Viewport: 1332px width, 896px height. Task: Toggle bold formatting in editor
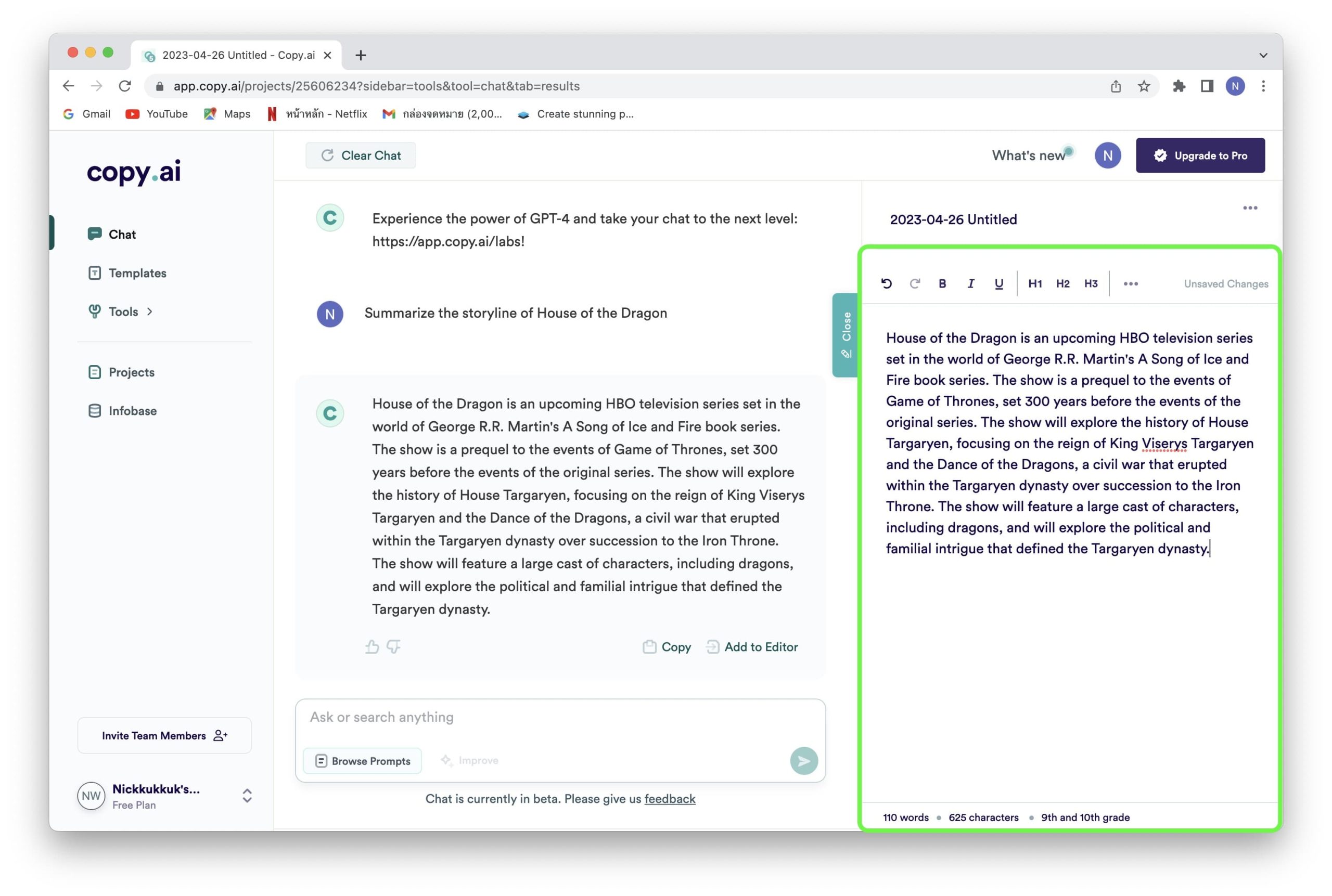(x=942, y=283)
